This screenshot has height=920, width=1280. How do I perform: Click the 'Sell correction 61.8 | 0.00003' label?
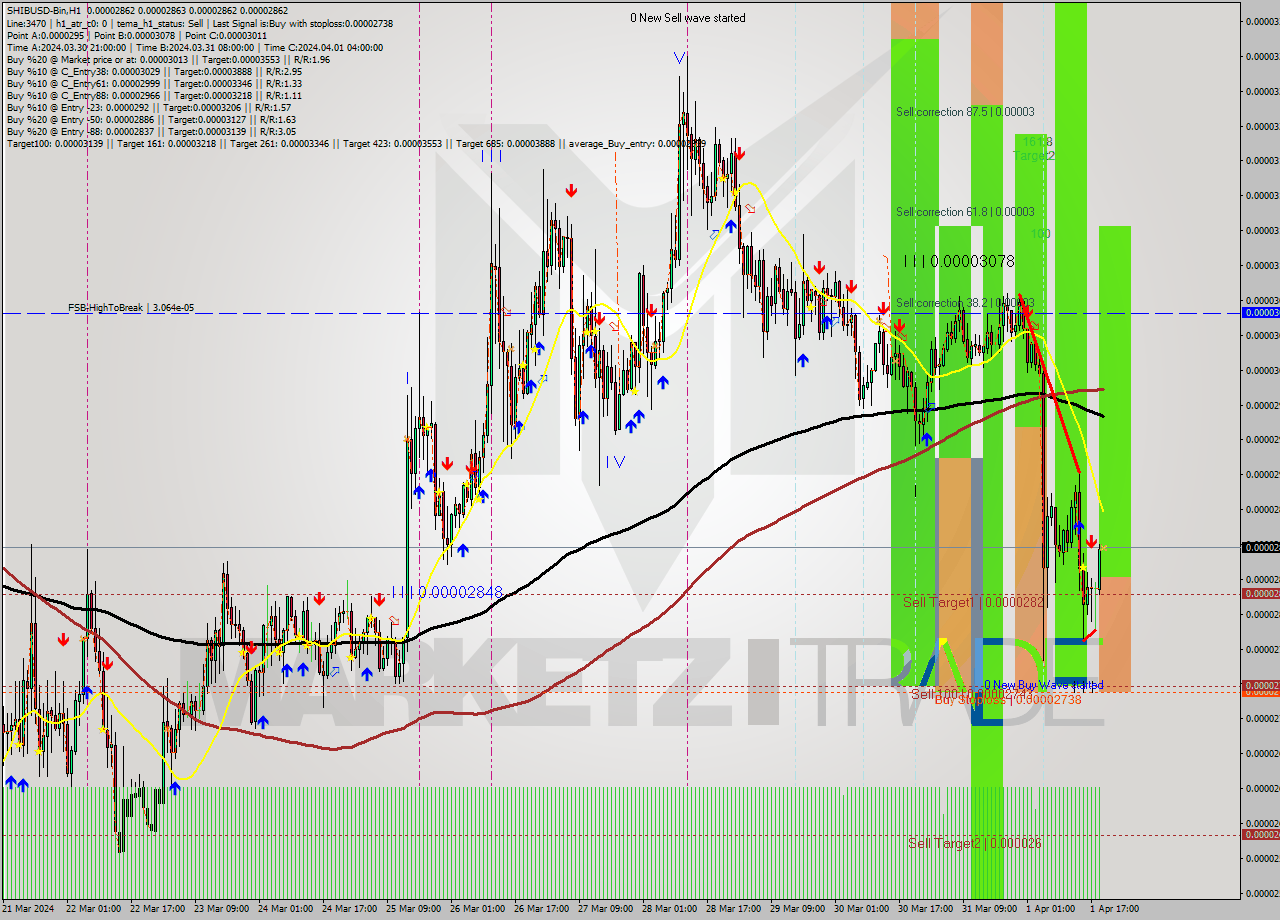(x=965, y=212)
